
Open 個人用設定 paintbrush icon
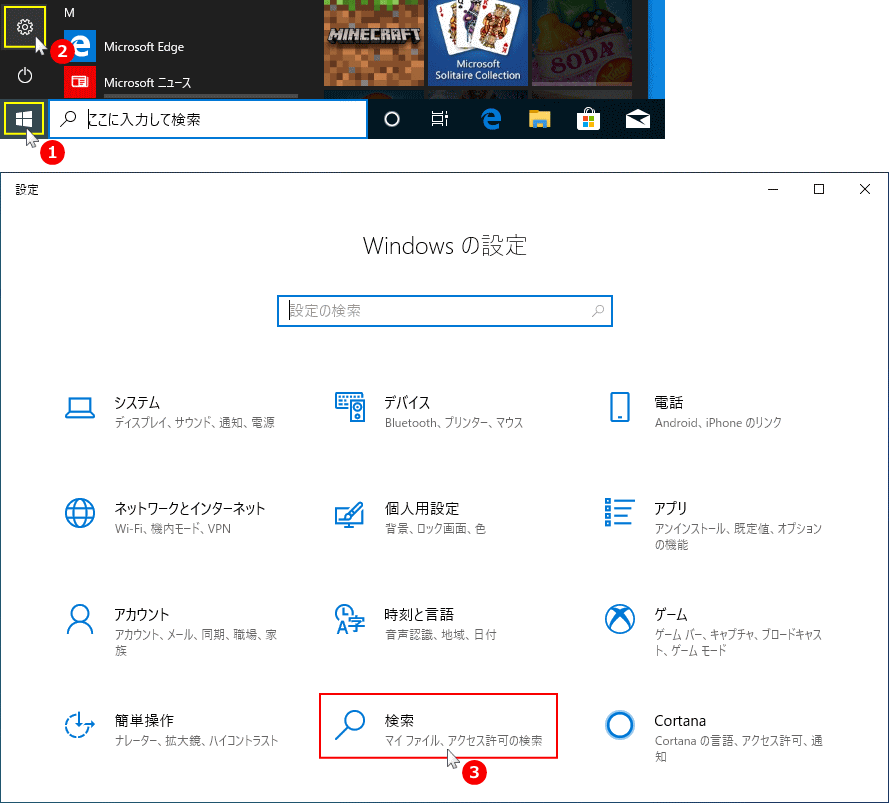[350, 514]
